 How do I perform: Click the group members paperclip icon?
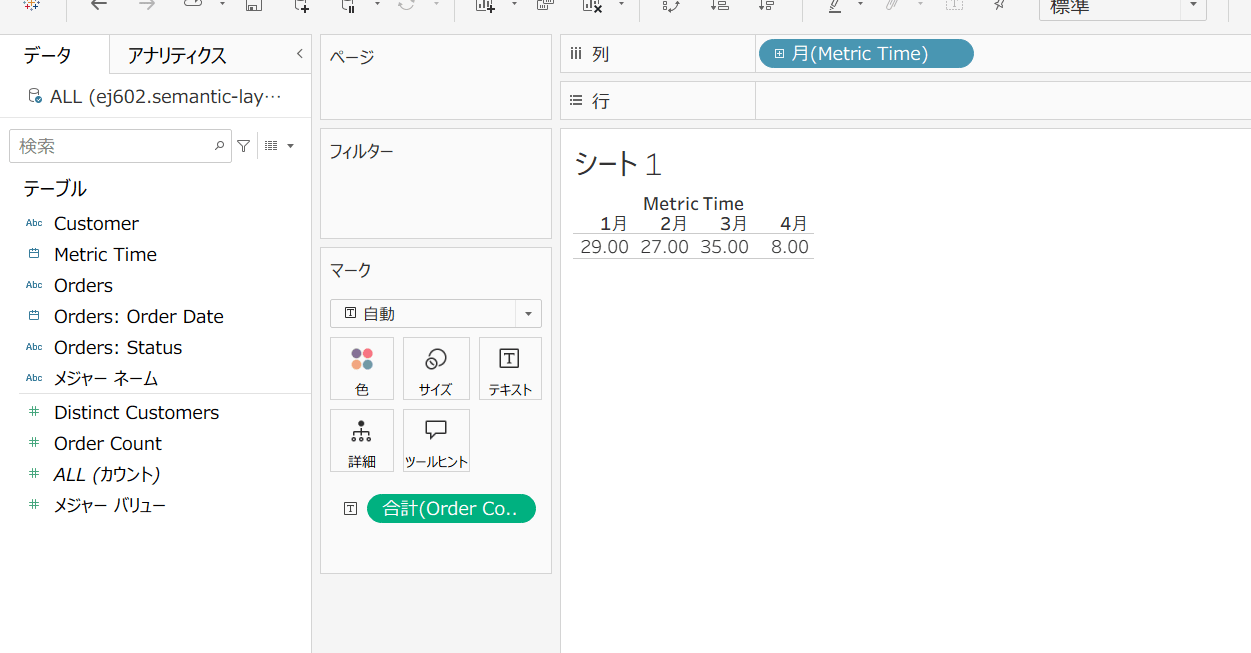(890, 5)
